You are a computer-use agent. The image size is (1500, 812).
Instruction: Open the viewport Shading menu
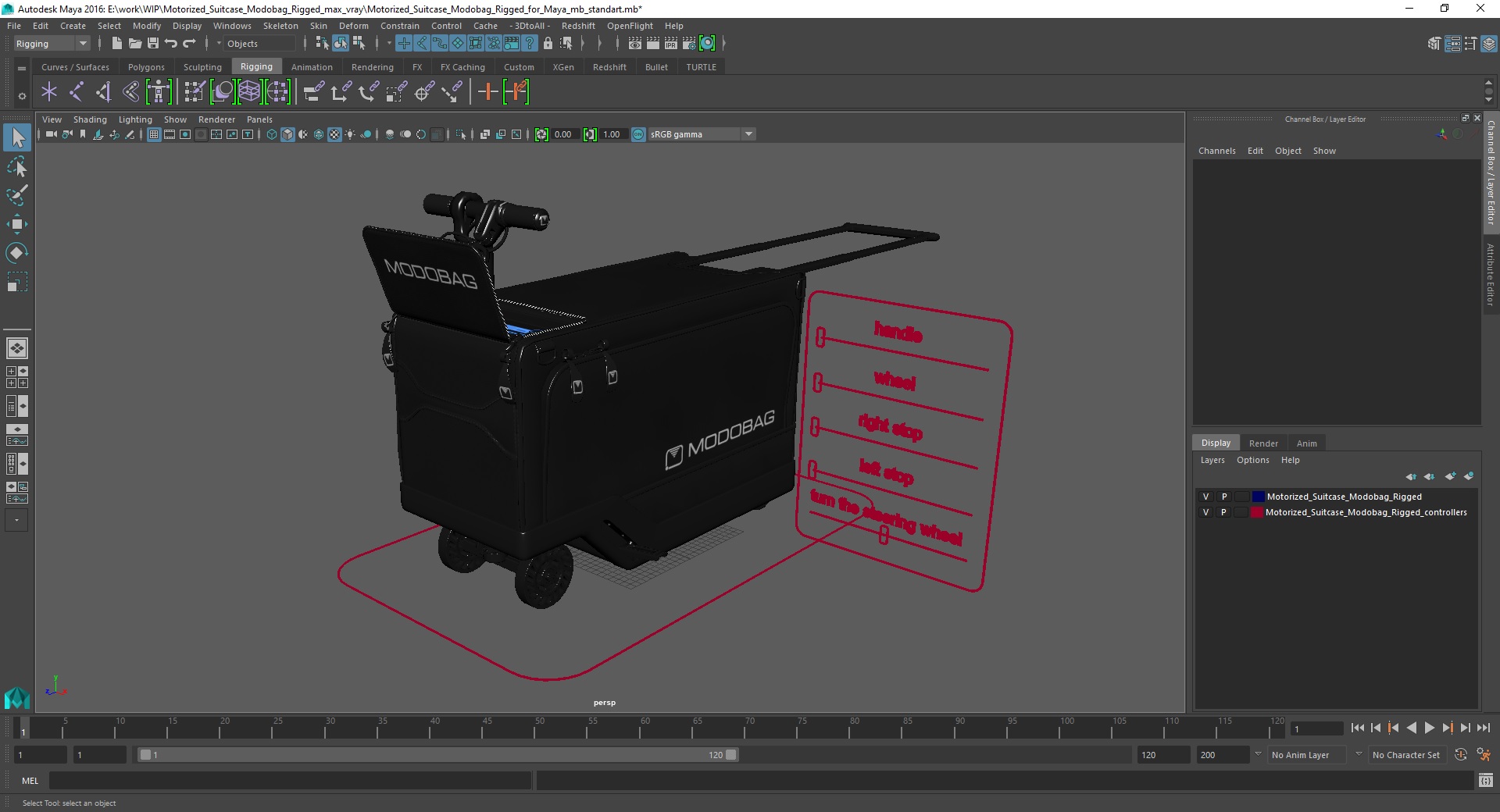90,119
